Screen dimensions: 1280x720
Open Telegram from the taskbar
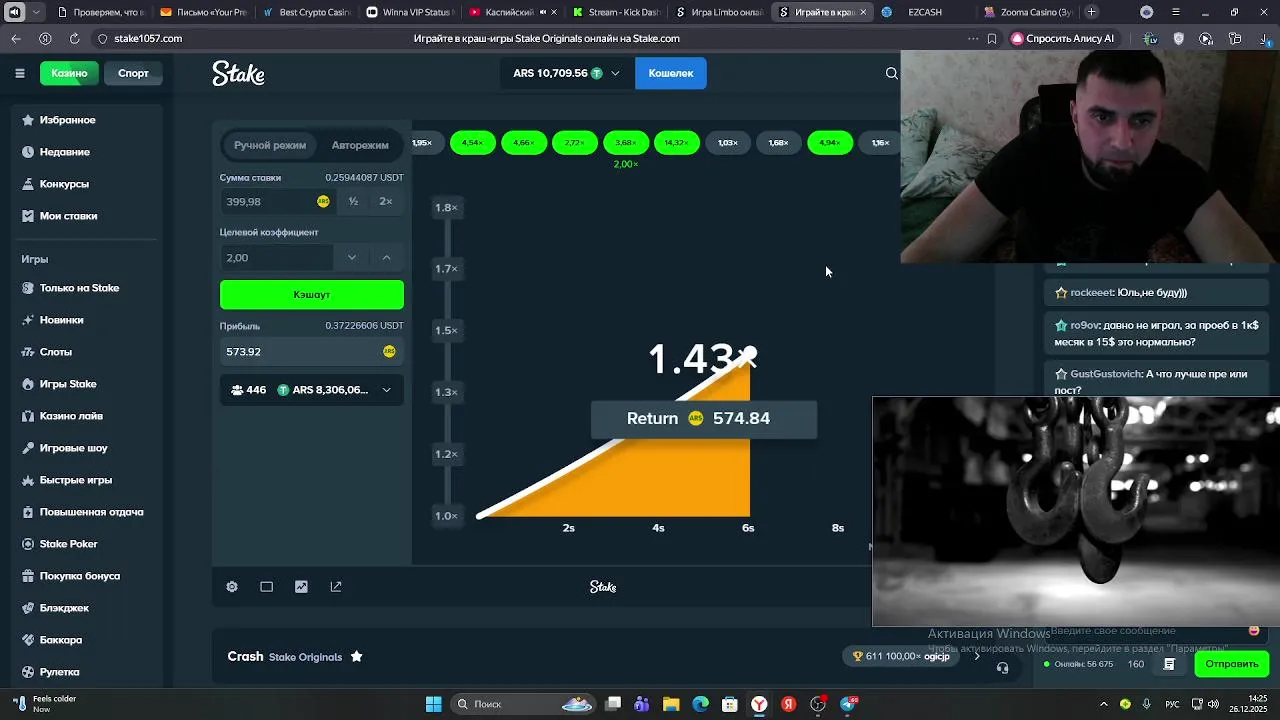[849, 704]
